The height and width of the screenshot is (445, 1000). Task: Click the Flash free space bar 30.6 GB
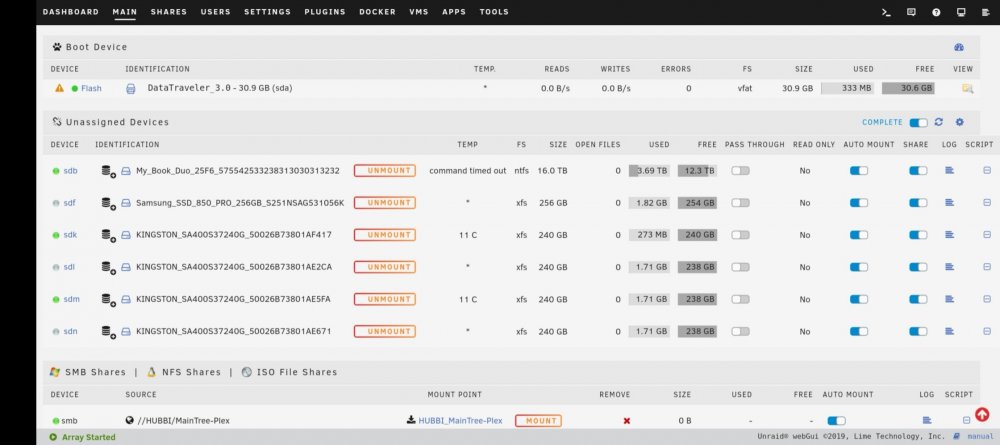coord(908,88)
